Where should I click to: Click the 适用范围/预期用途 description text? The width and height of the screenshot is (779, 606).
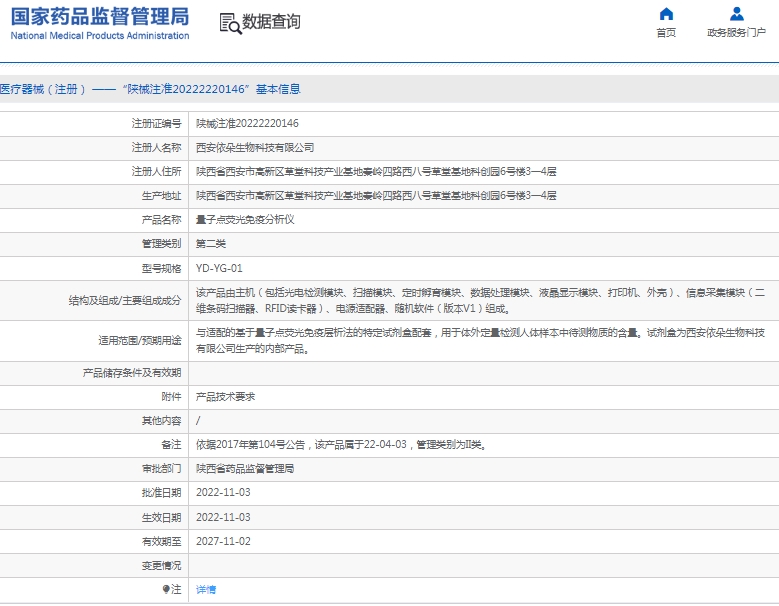click(x=480, y=341)
